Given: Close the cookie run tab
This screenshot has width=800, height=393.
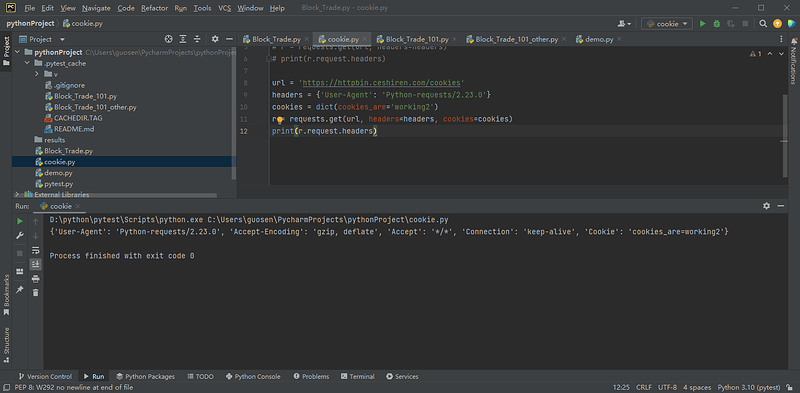Looking at the screenshot, I should 78,206.
